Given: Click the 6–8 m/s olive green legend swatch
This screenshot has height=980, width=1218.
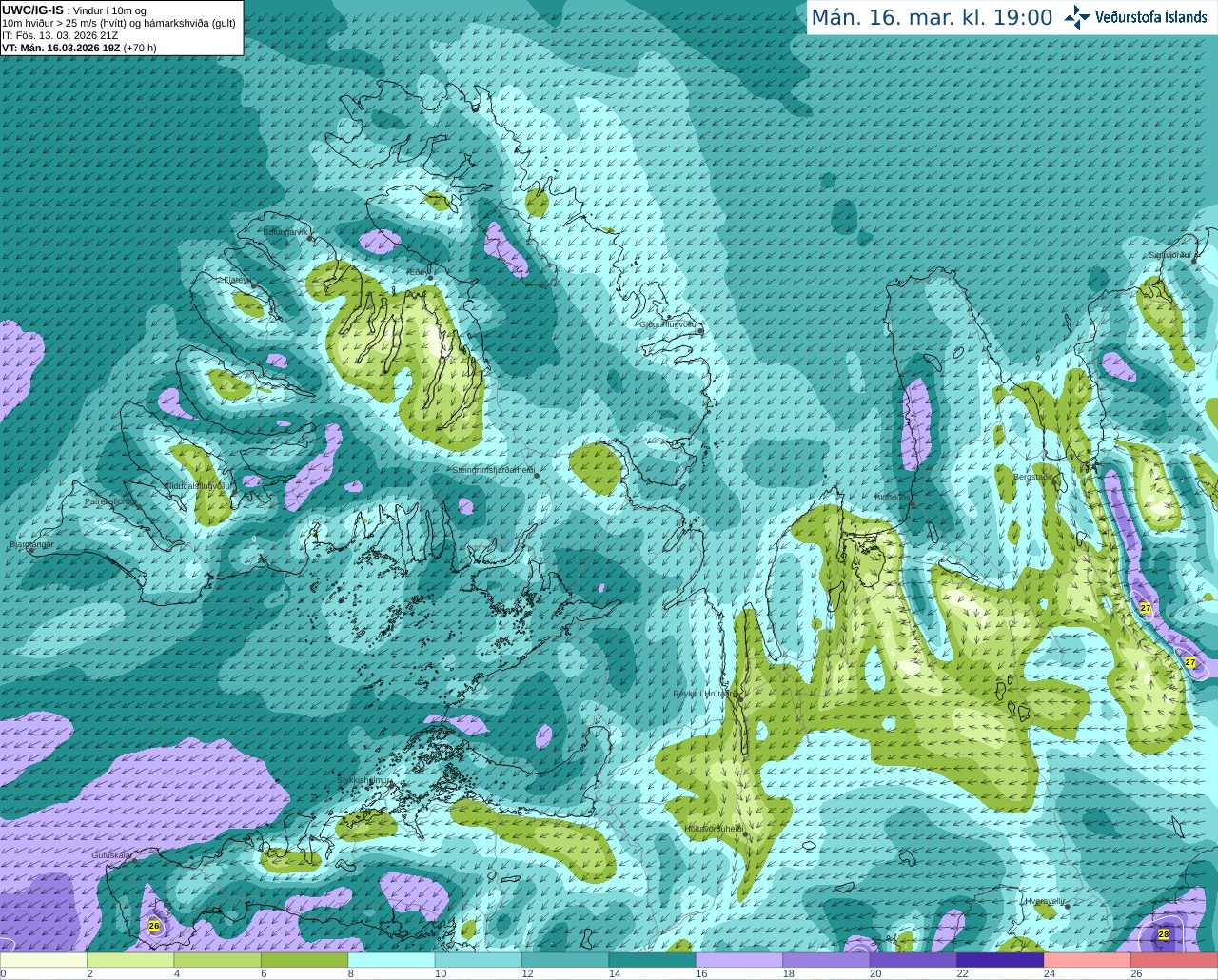Looking at the screenshot, I should click(x=304, y=961).
